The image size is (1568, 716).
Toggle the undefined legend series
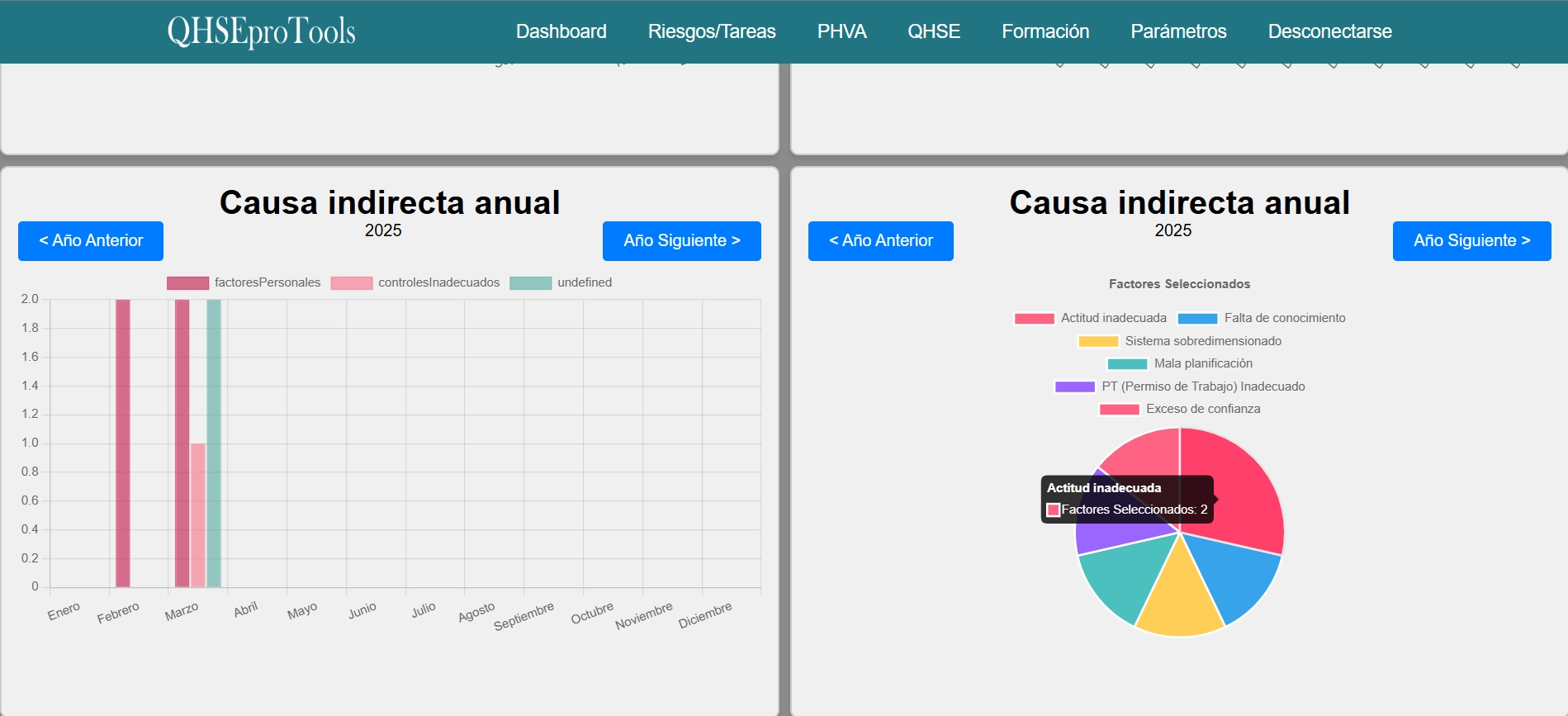(561, 282)
